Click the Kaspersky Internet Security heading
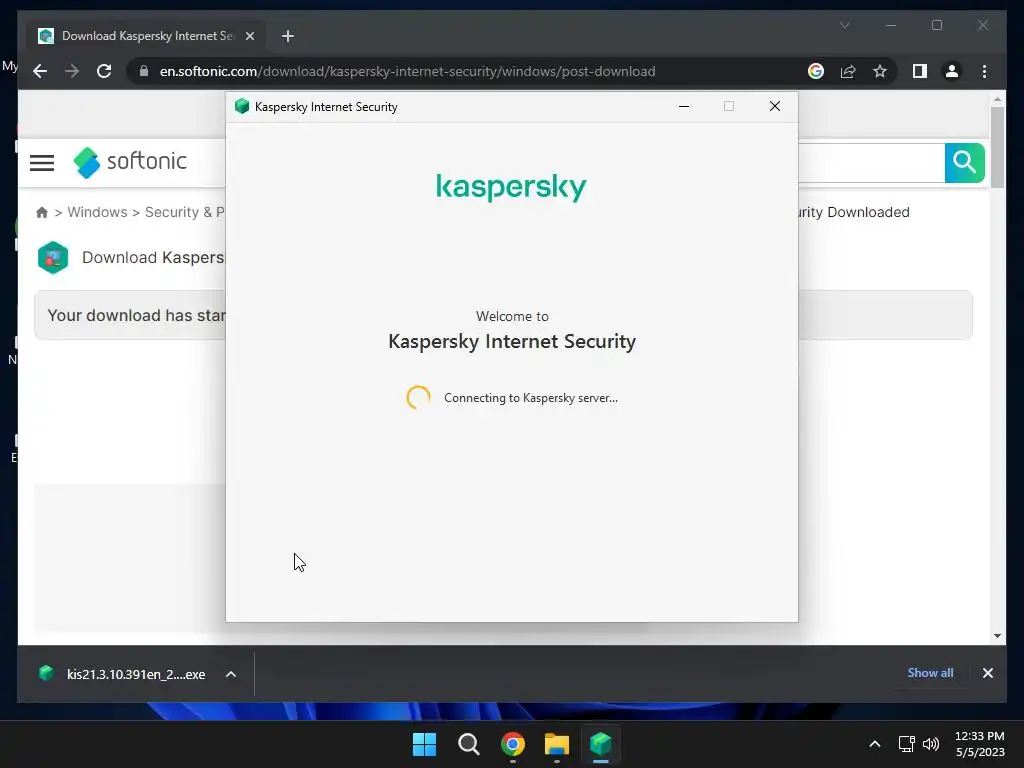Screen dimensions: 1024x768 (512, 342)
